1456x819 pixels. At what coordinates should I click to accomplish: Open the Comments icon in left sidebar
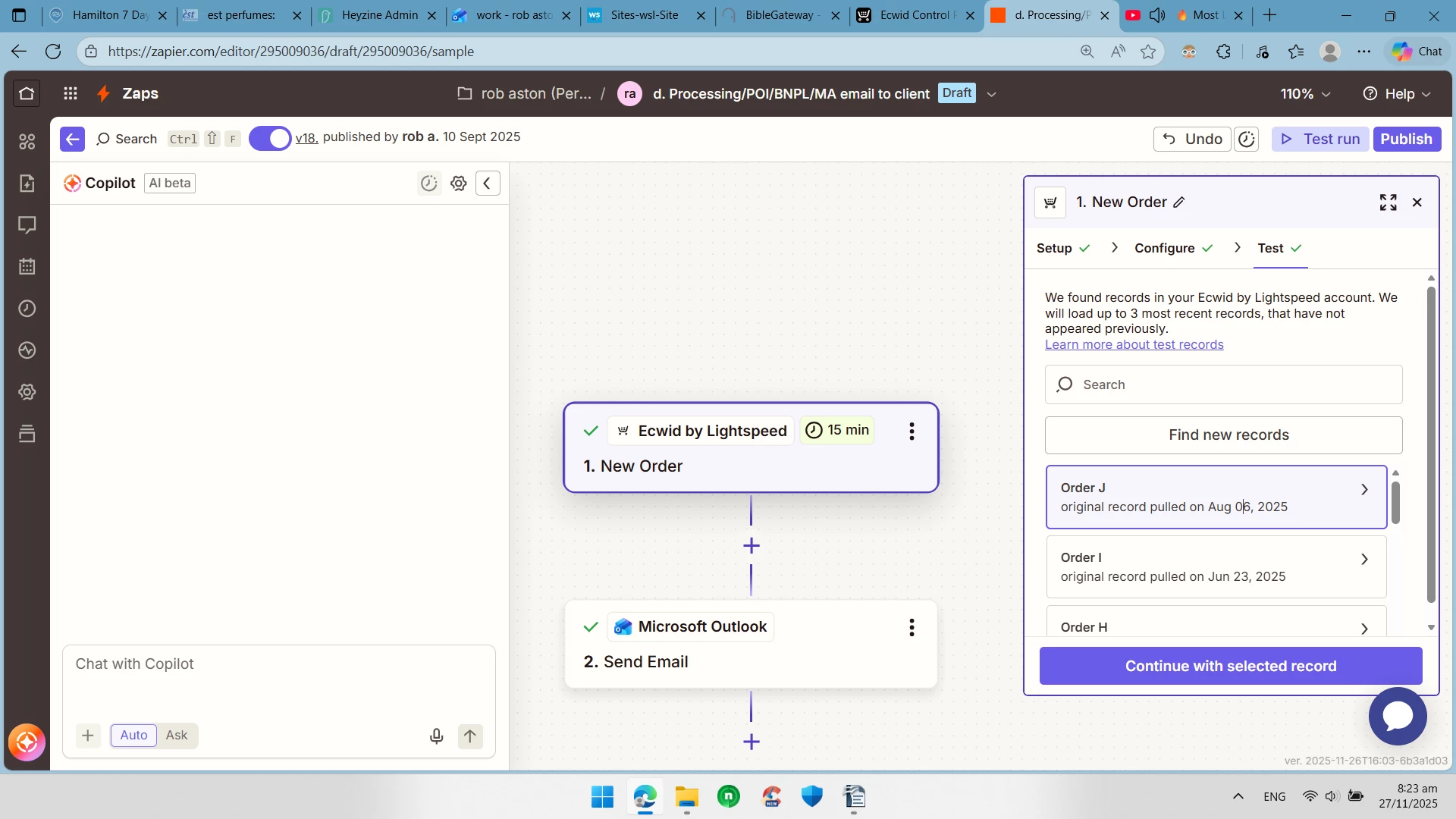click(27, 225)
